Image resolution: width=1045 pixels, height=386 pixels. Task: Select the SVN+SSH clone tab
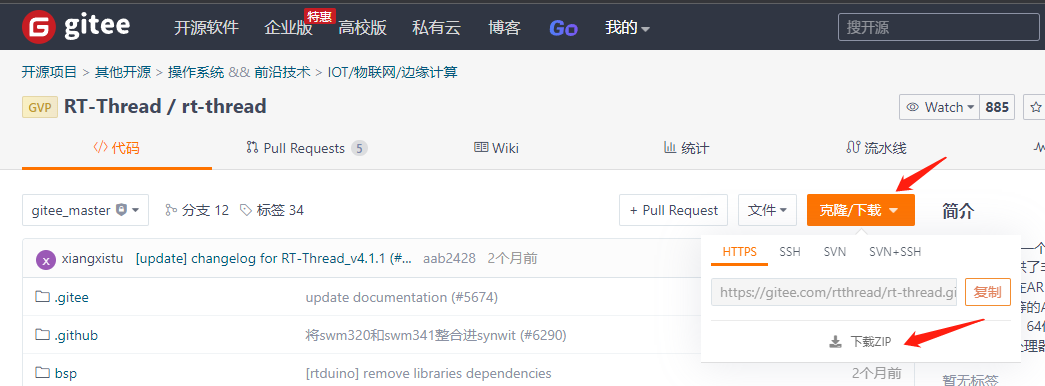pos(895,252)
